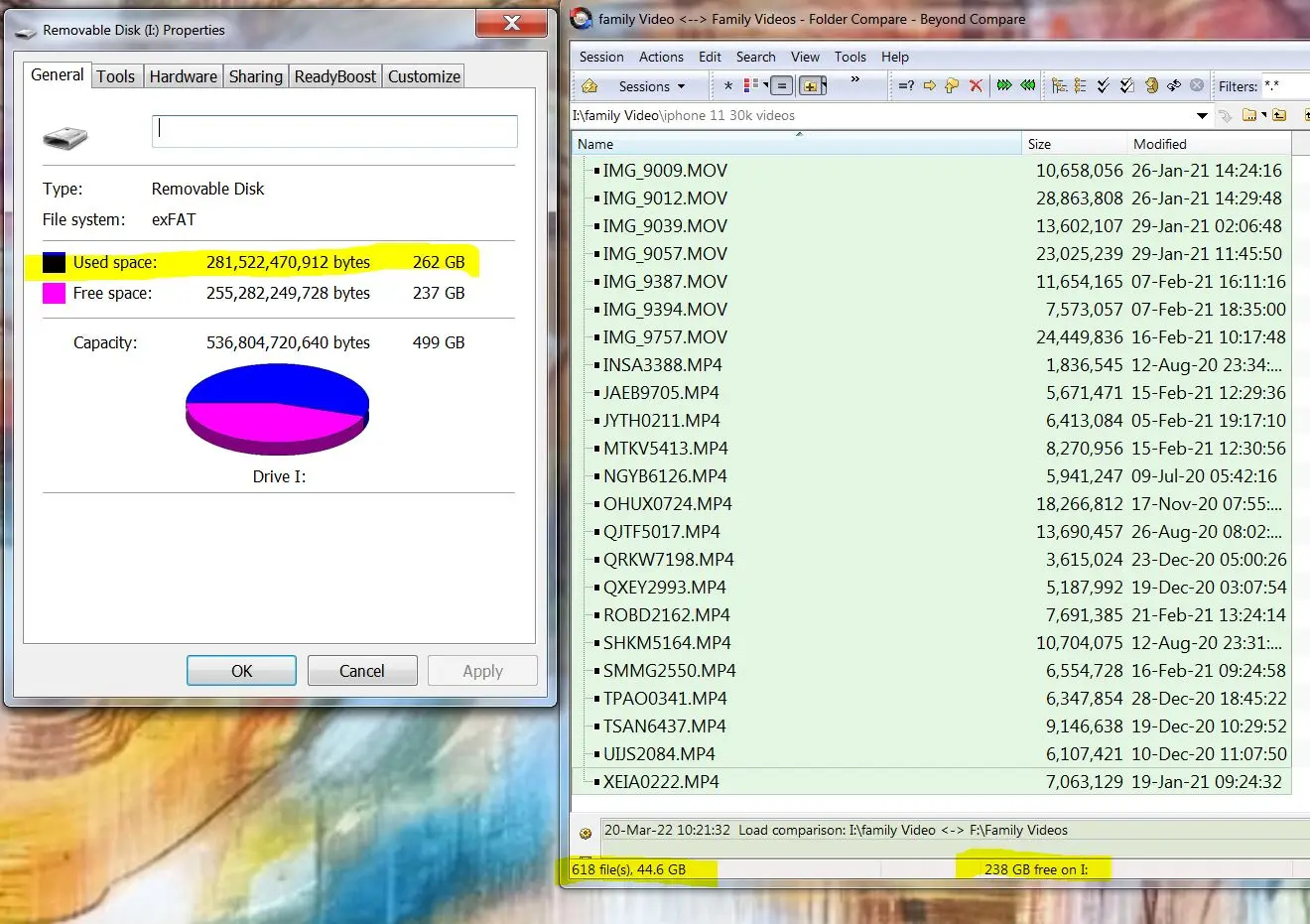Click the drive usage pie chart
The image size is (1310, 924).
click(x=277, y=410)
